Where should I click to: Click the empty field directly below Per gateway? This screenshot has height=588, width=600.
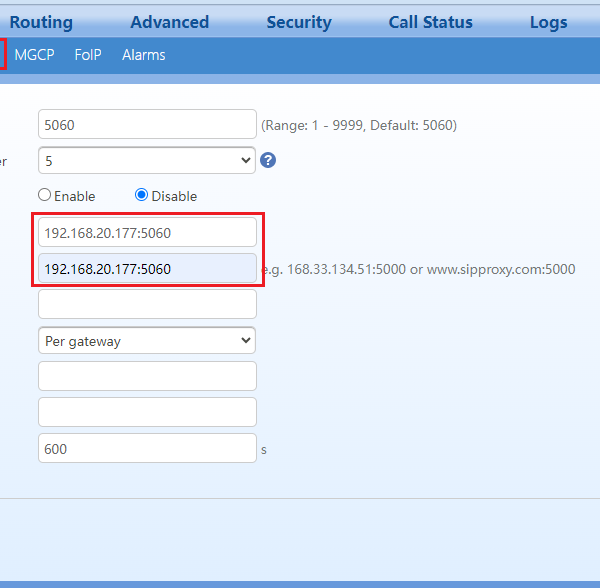[x=147, y=376]
